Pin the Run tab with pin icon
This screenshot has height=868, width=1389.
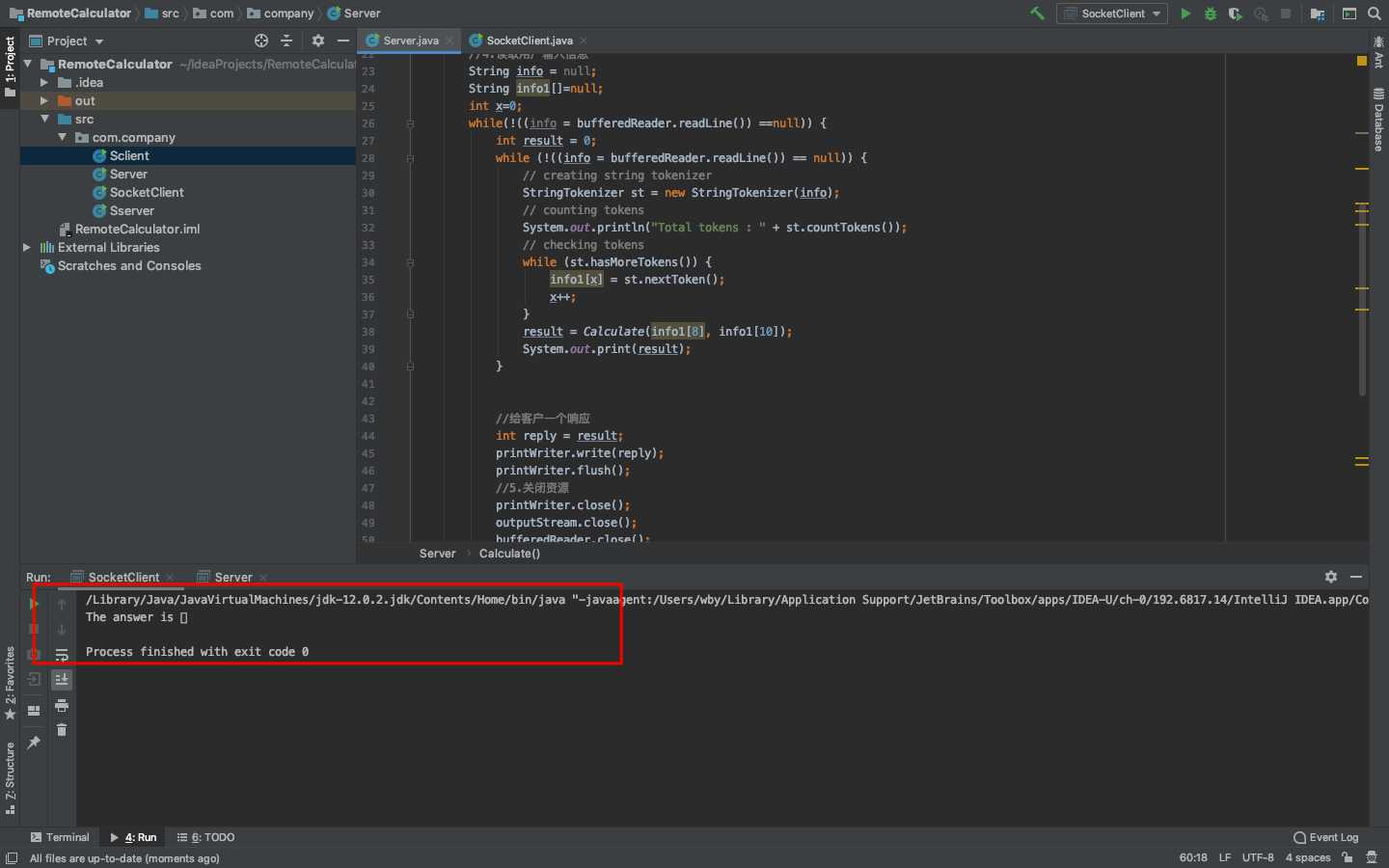pyautogui.click(x=34, y=742)
